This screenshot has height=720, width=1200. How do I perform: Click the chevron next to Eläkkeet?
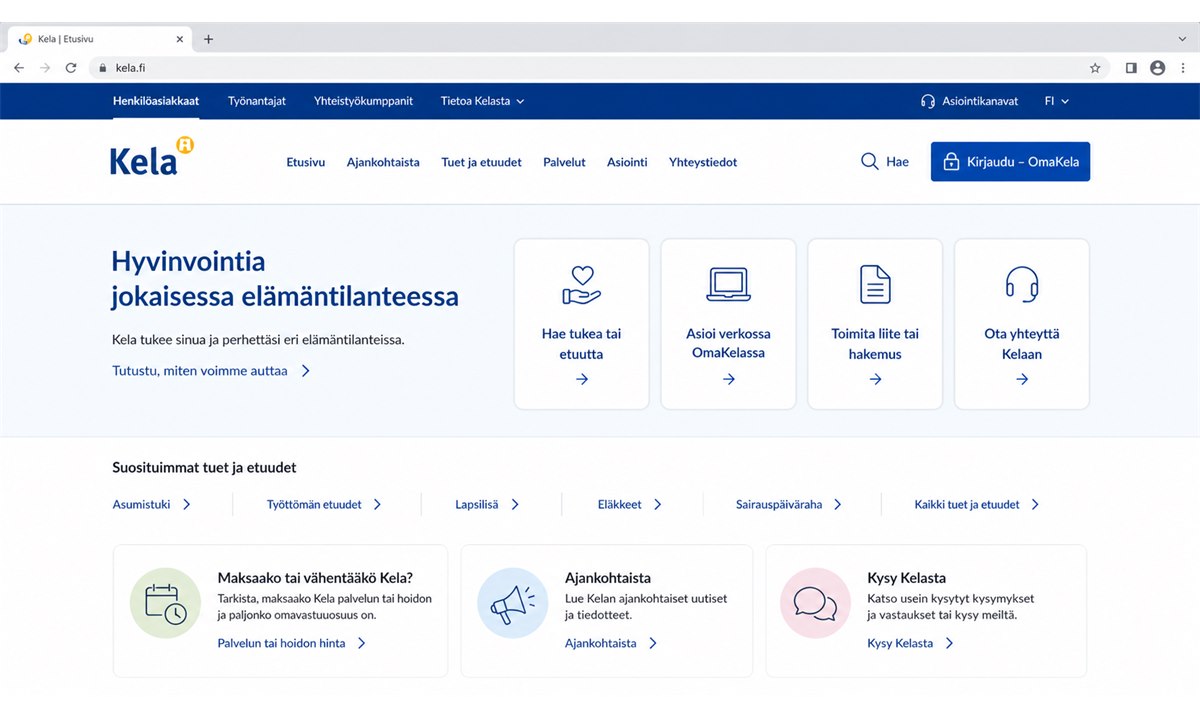[x=658, y=505]
